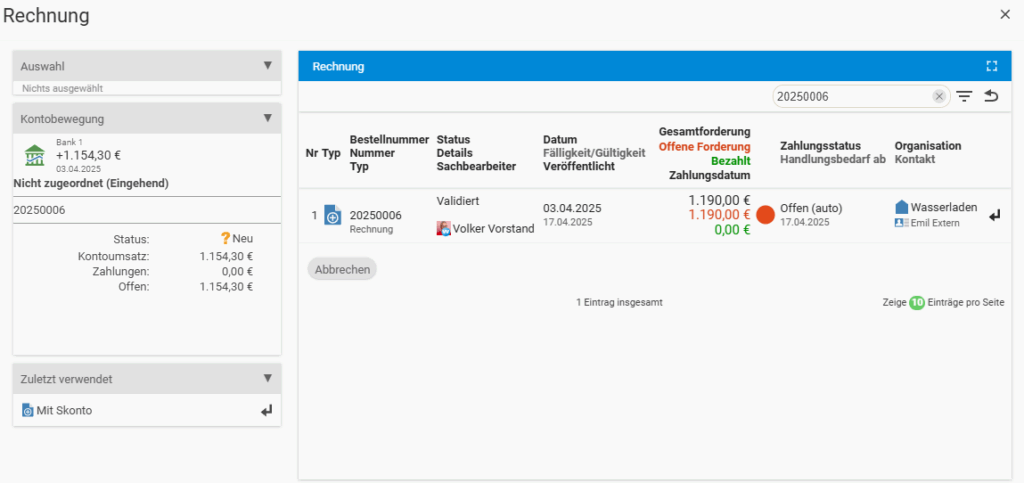Screen dimensions: 1024x483
Task: Click the Mit Skonto document icon
Action: tap(27, 411)
